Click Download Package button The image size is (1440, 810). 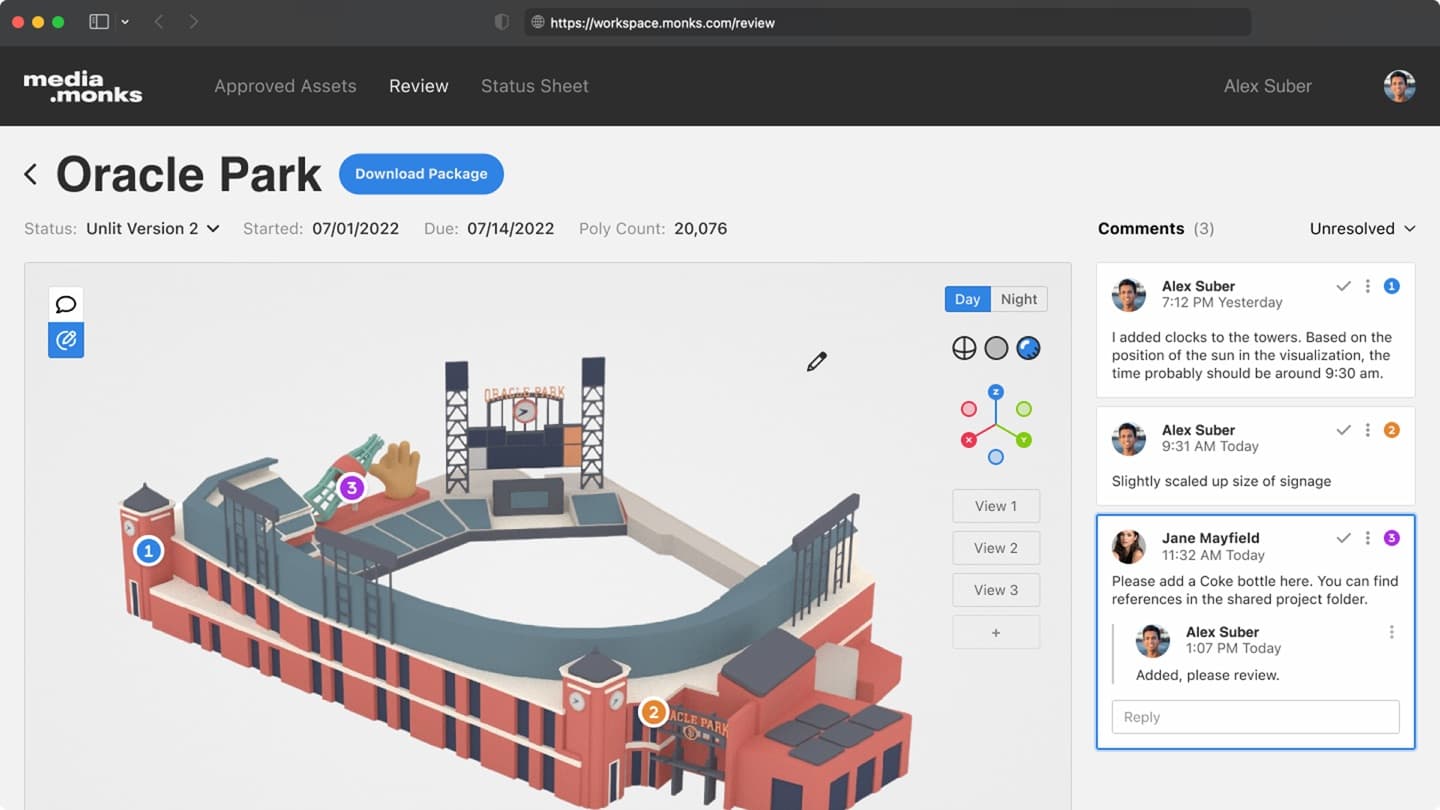click(x=421, y=174)
